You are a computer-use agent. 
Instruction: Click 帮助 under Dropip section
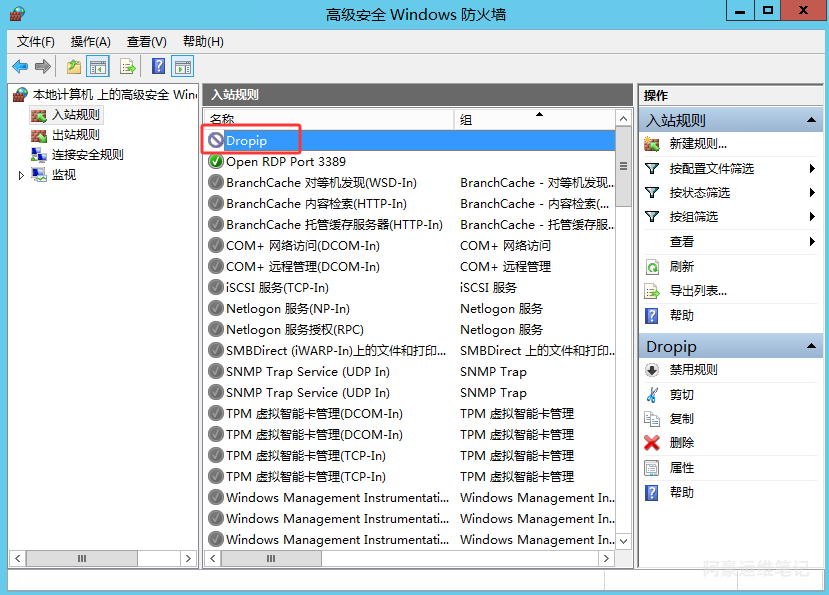click(681, 492)
